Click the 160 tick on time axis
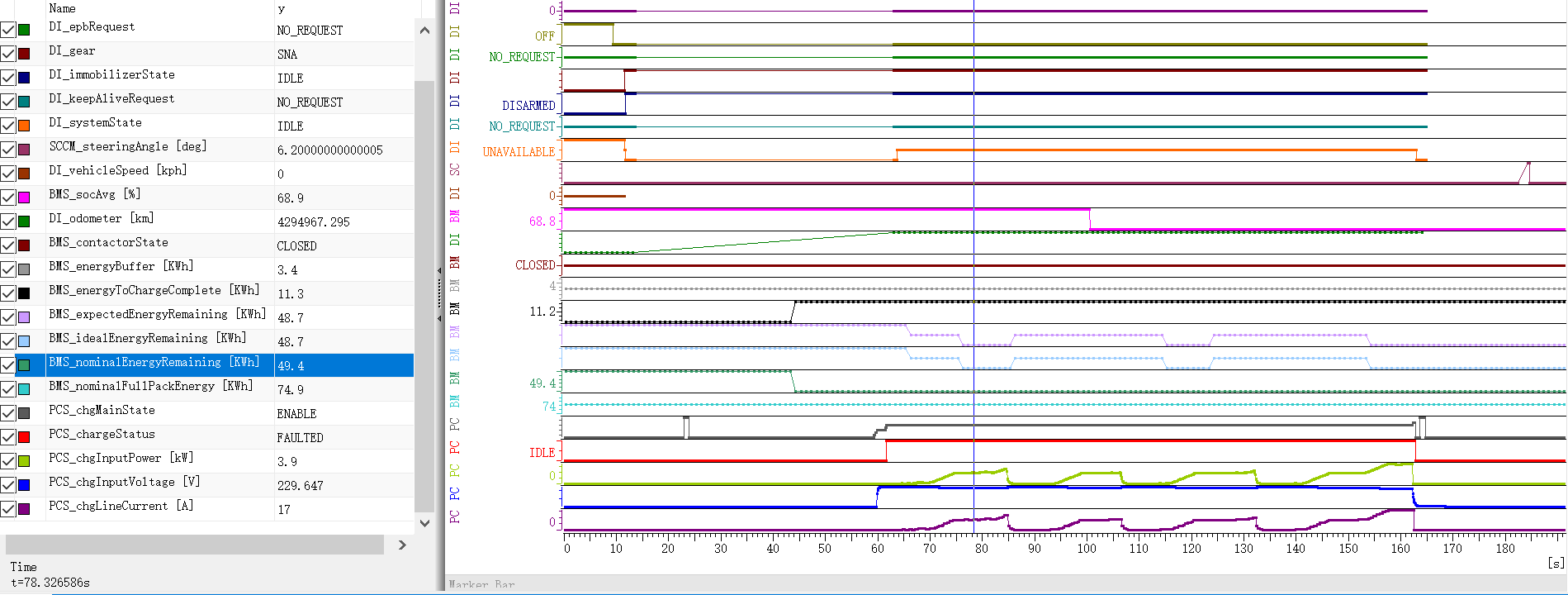The image size is (1568, 595). 1400,548
